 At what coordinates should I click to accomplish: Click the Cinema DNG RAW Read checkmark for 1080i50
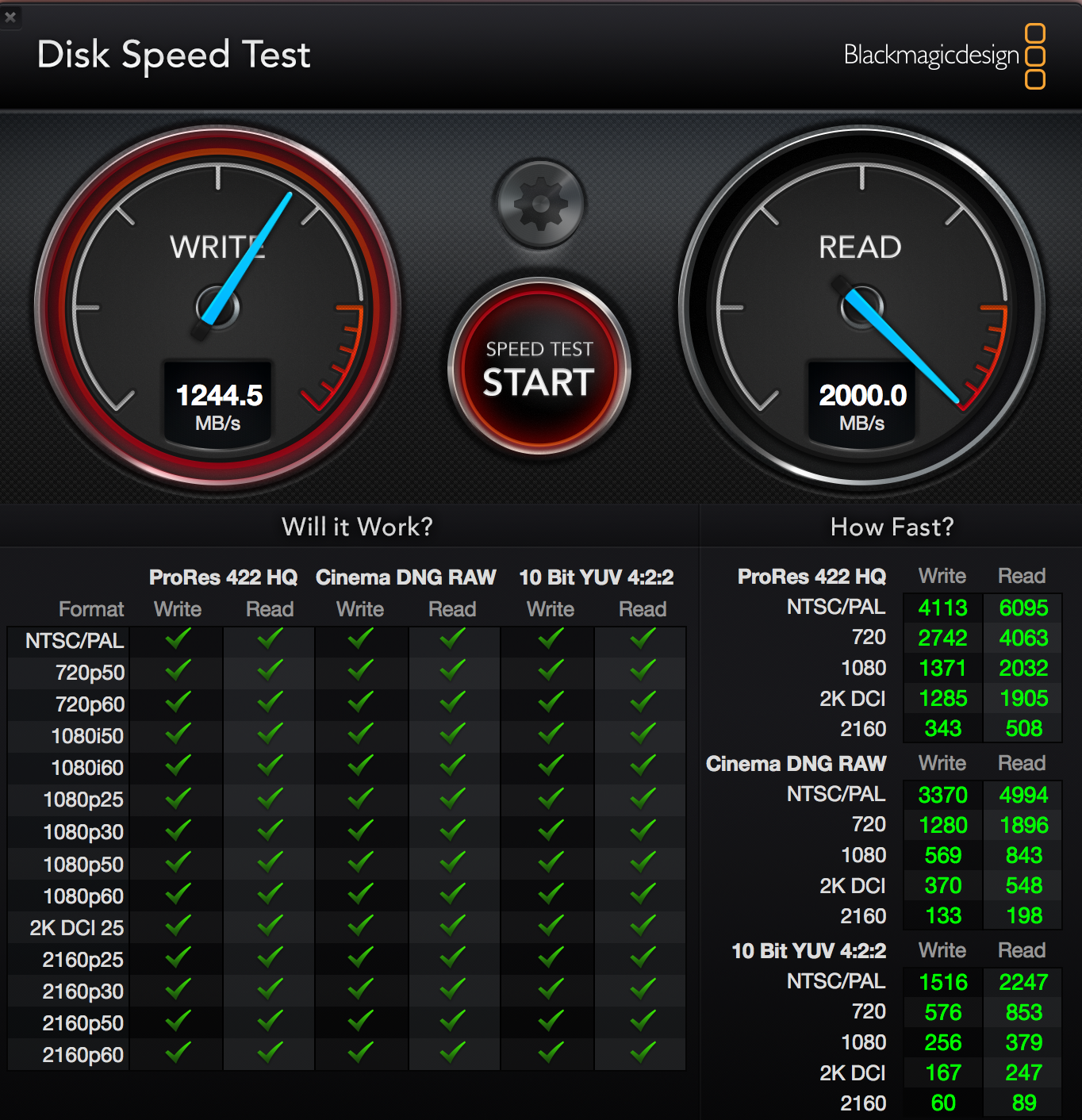click(x=452, y=734)
